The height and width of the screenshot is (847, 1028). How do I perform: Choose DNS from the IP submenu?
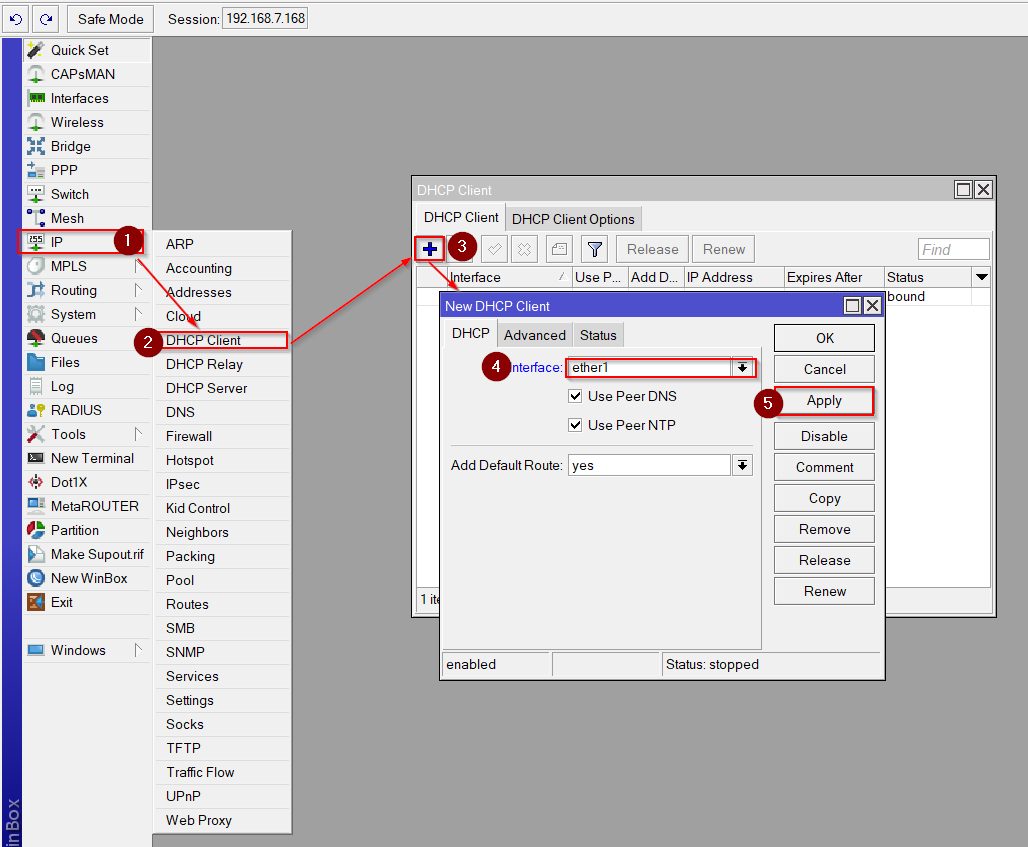(x=223, y=412)
